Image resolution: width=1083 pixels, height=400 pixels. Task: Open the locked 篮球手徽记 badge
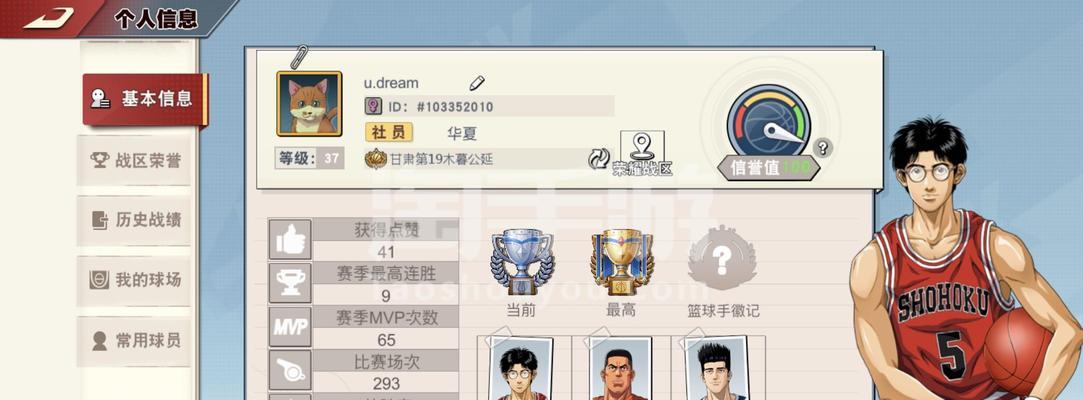(x=722, y=258)
